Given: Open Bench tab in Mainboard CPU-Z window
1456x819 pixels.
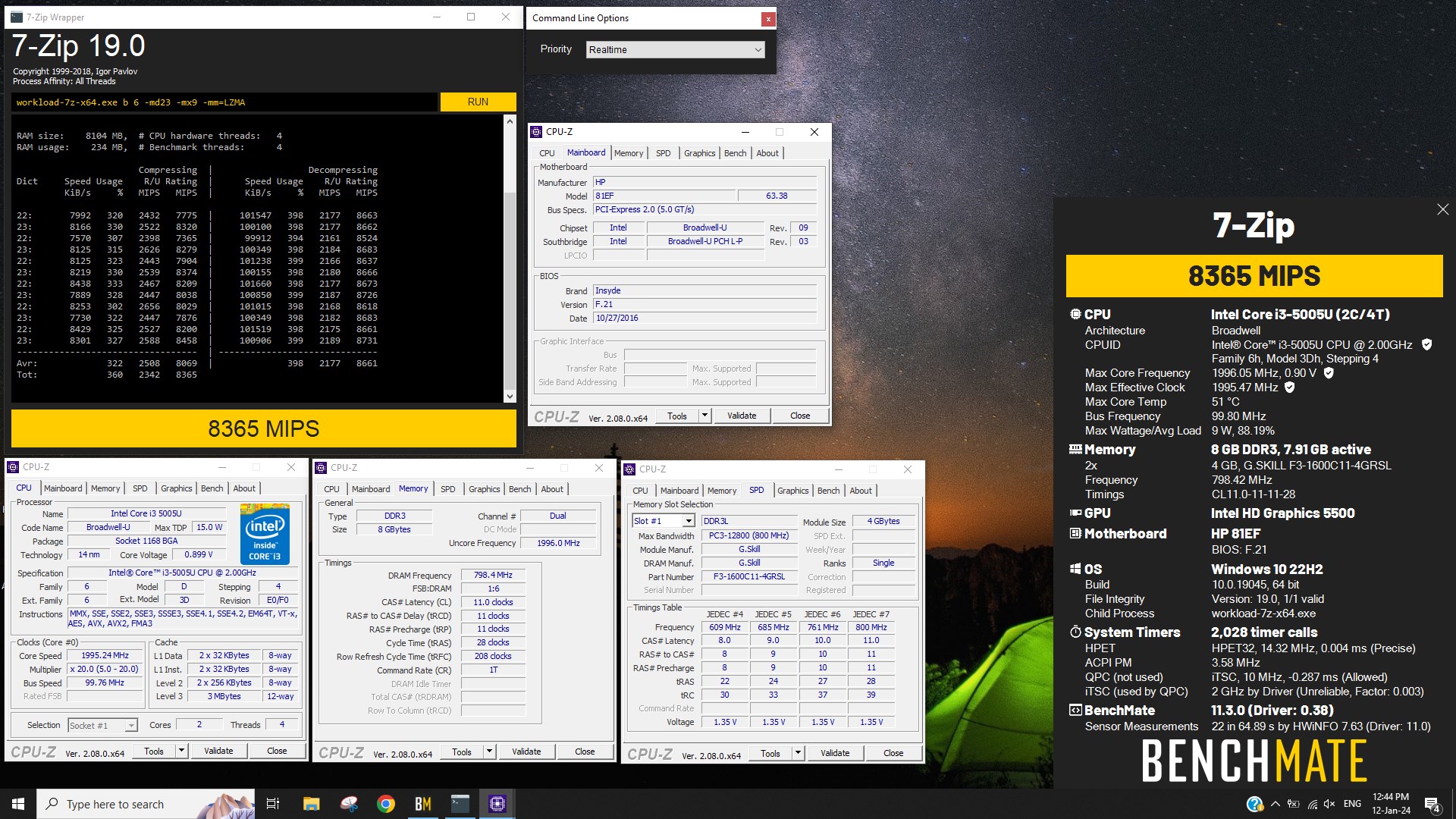Looking at the screenshot, I should click(735, 153).
